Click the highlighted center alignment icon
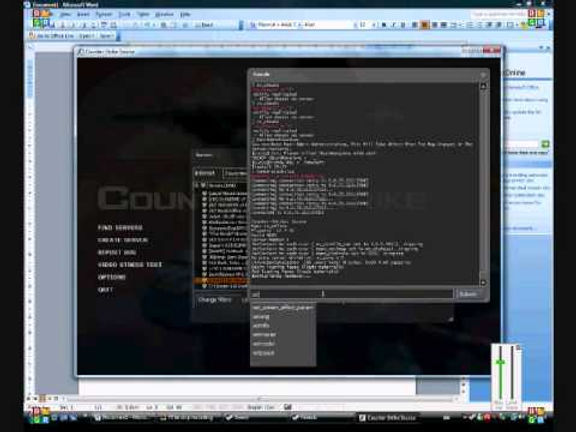Image resolution: width=576 pixels, height=432 pixels. pyautogui.click(x=425, y=25)
